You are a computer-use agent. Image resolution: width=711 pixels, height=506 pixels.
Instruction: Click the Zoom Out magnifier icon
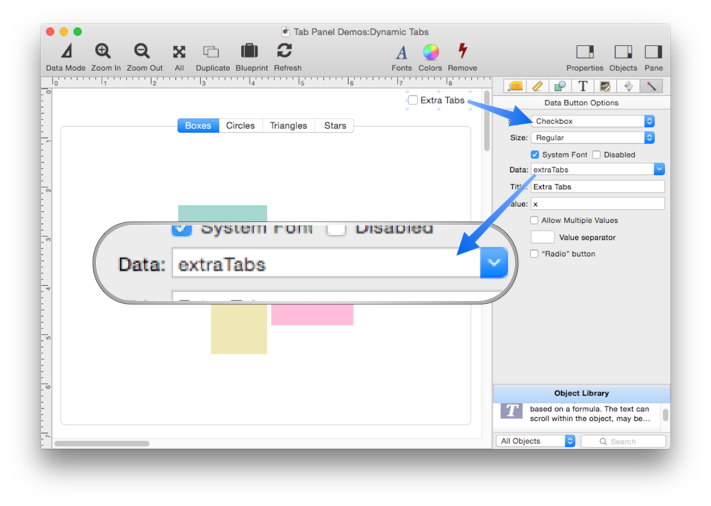[x=142, y=51]
